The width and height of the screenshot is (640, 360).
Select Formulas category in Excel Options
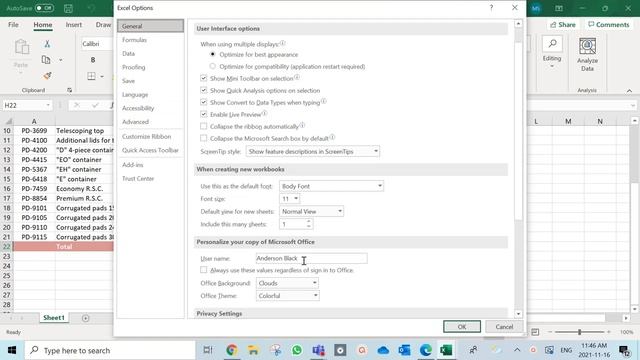(x=150, y=40)
